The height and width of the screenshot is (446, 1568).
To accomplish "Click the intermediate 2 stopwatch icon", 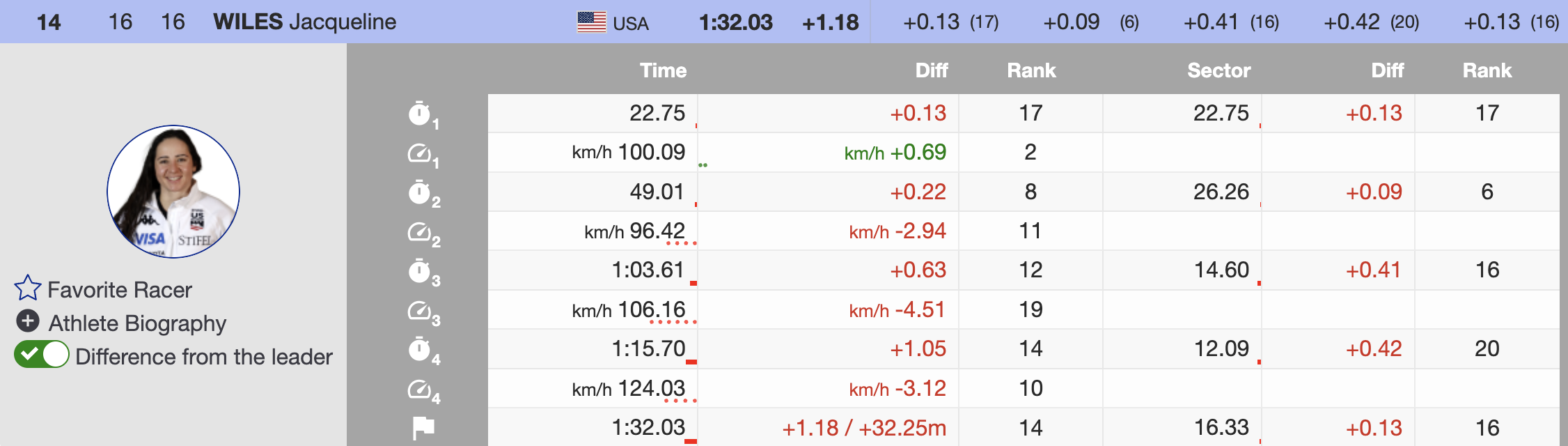I will pos(420,192).
